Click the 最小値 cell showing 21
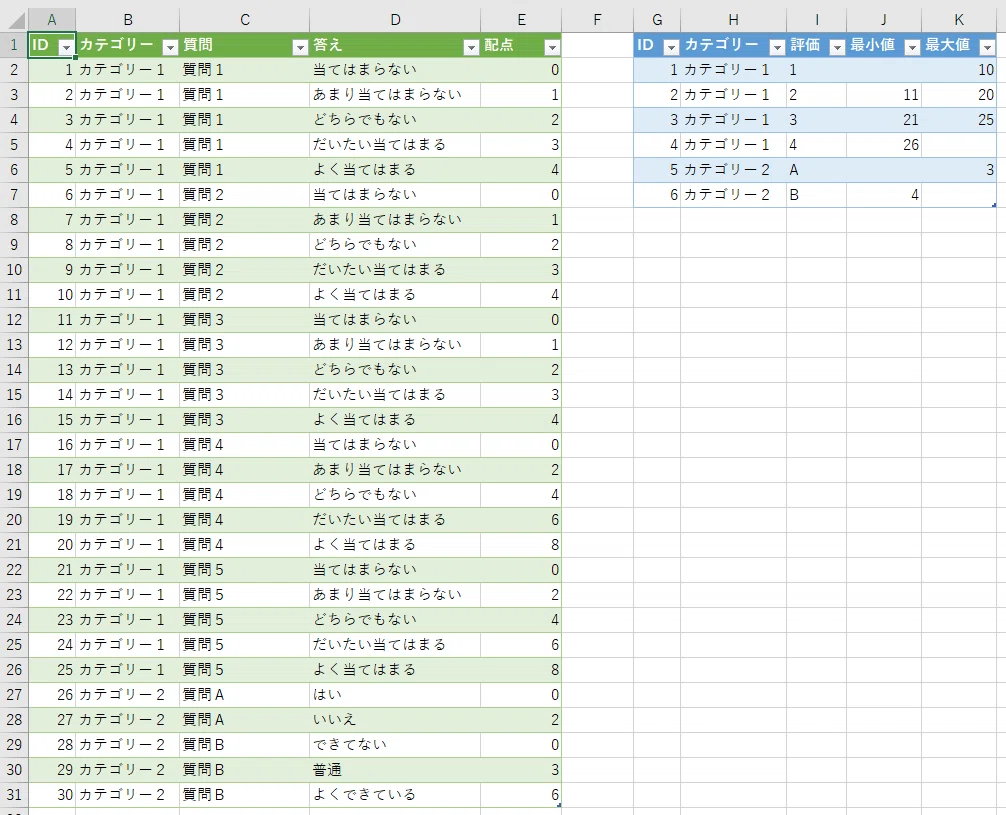1006x815 pixels. tap(884, 119)
